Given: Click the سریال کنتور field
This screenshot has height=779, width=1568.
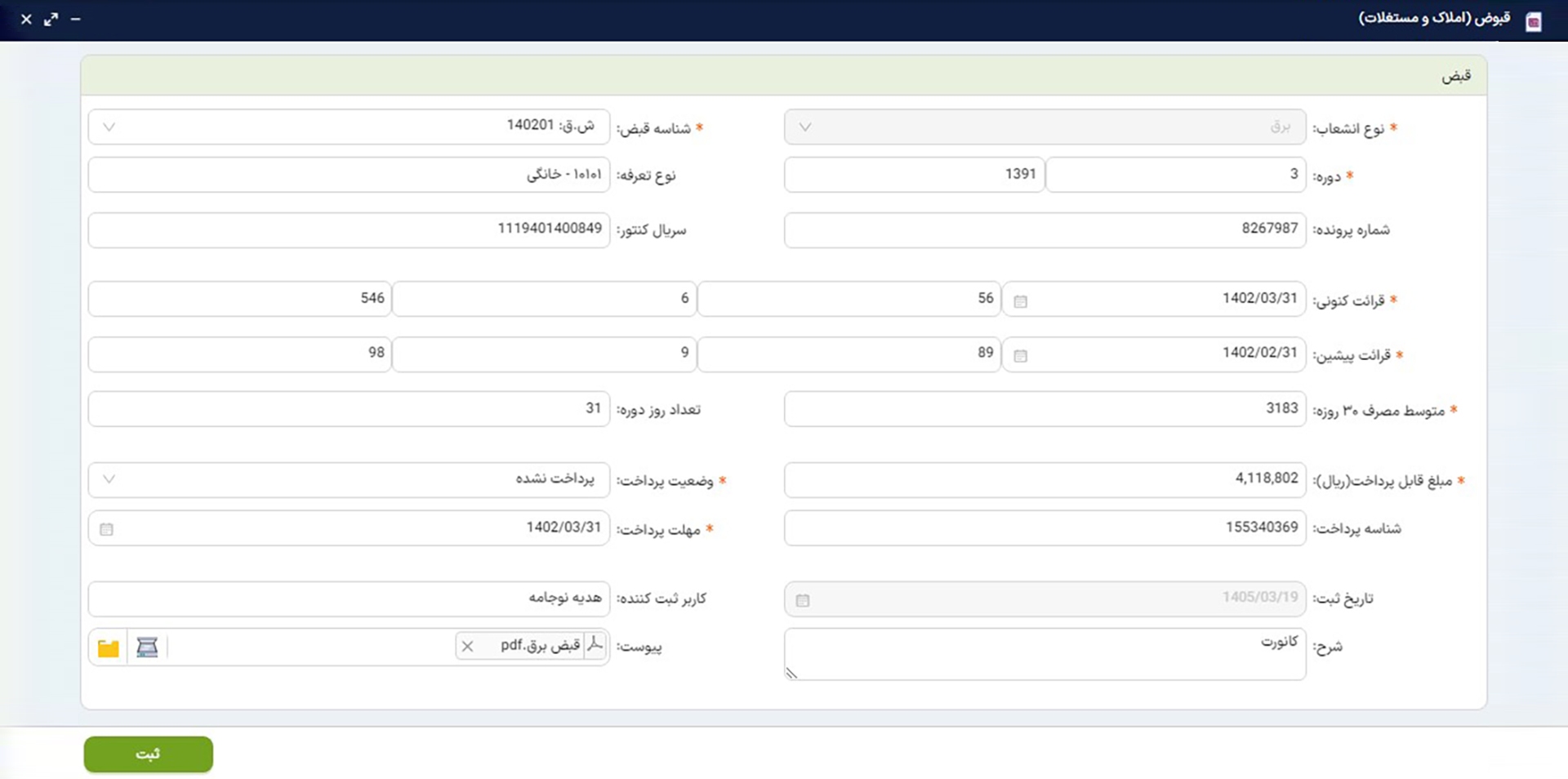Looking at the screenshot, I should (x=349, y=230).
